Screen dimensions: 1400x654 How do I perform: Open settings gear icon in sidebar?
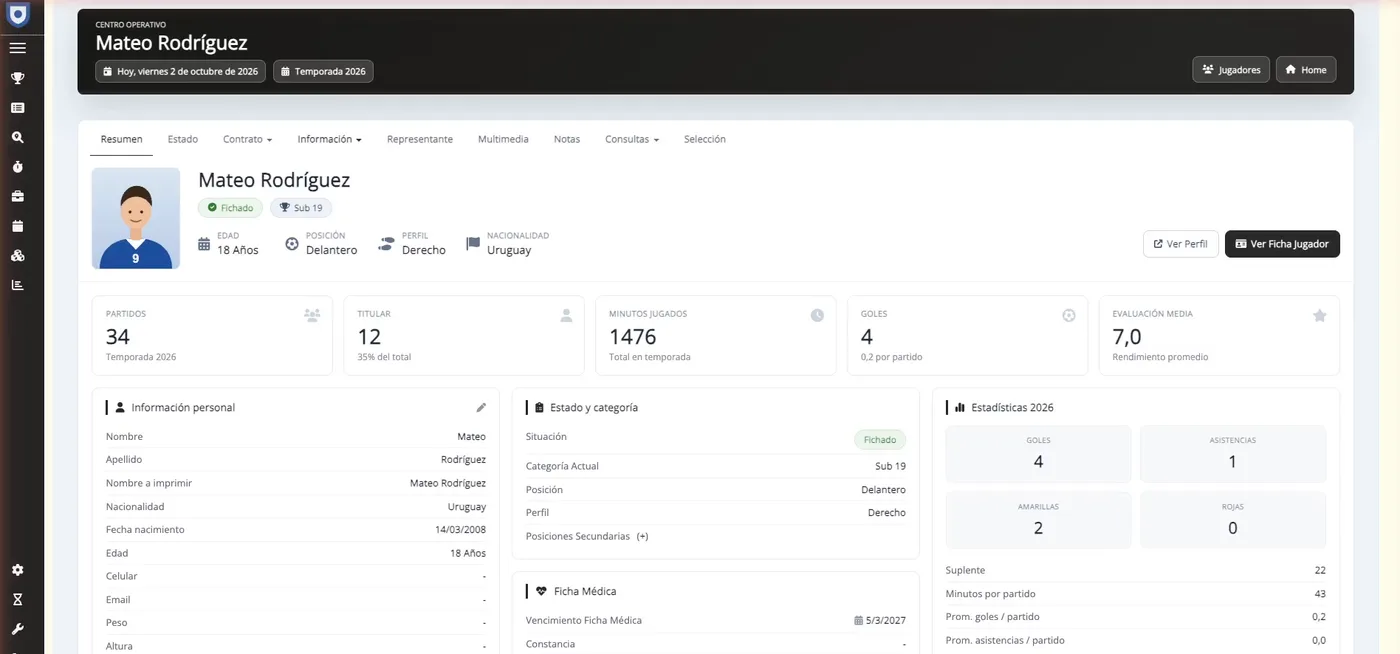pyautogui.click(x=17, y=570)
